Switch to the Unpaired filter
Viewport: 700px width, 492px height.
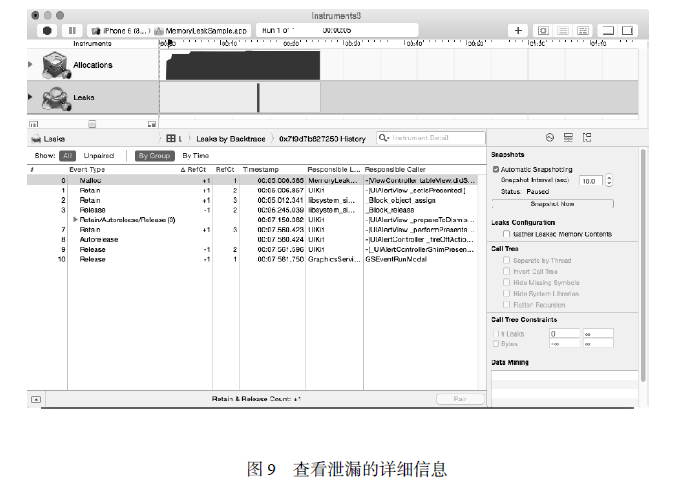[x=99, y=156]
